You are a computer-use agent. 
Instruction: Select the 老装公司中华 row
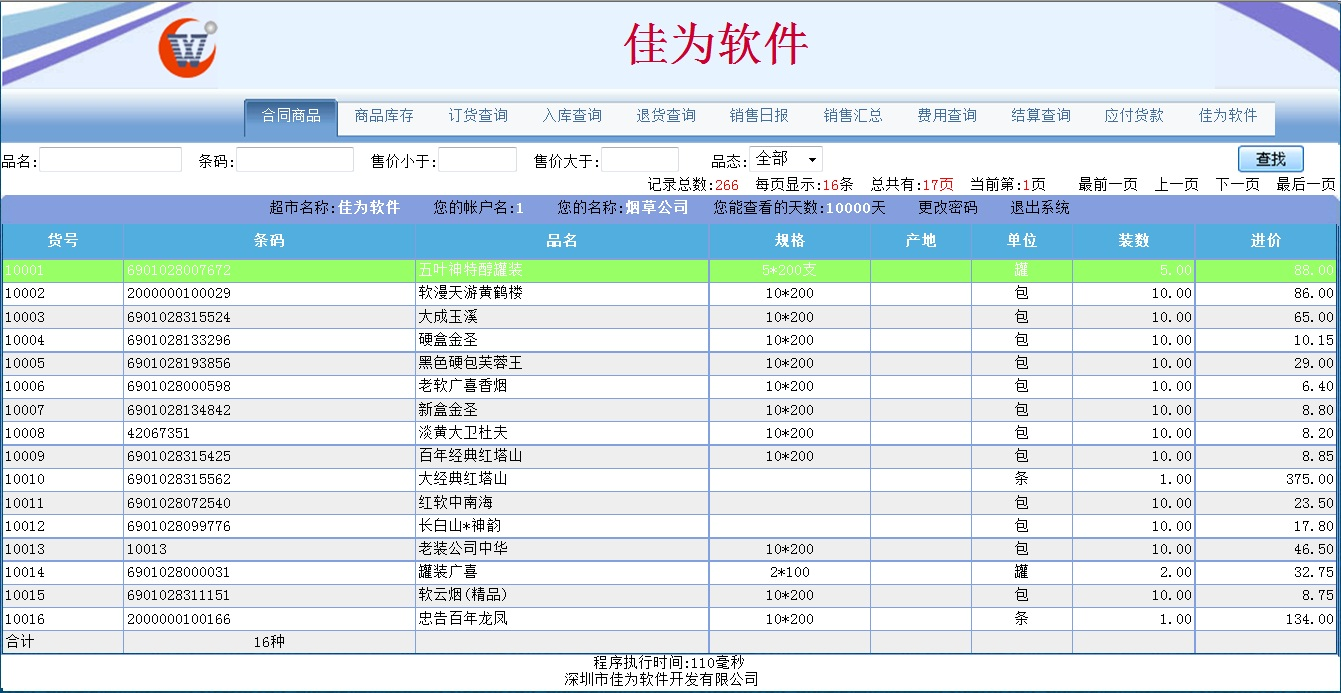tap(669, 549)
